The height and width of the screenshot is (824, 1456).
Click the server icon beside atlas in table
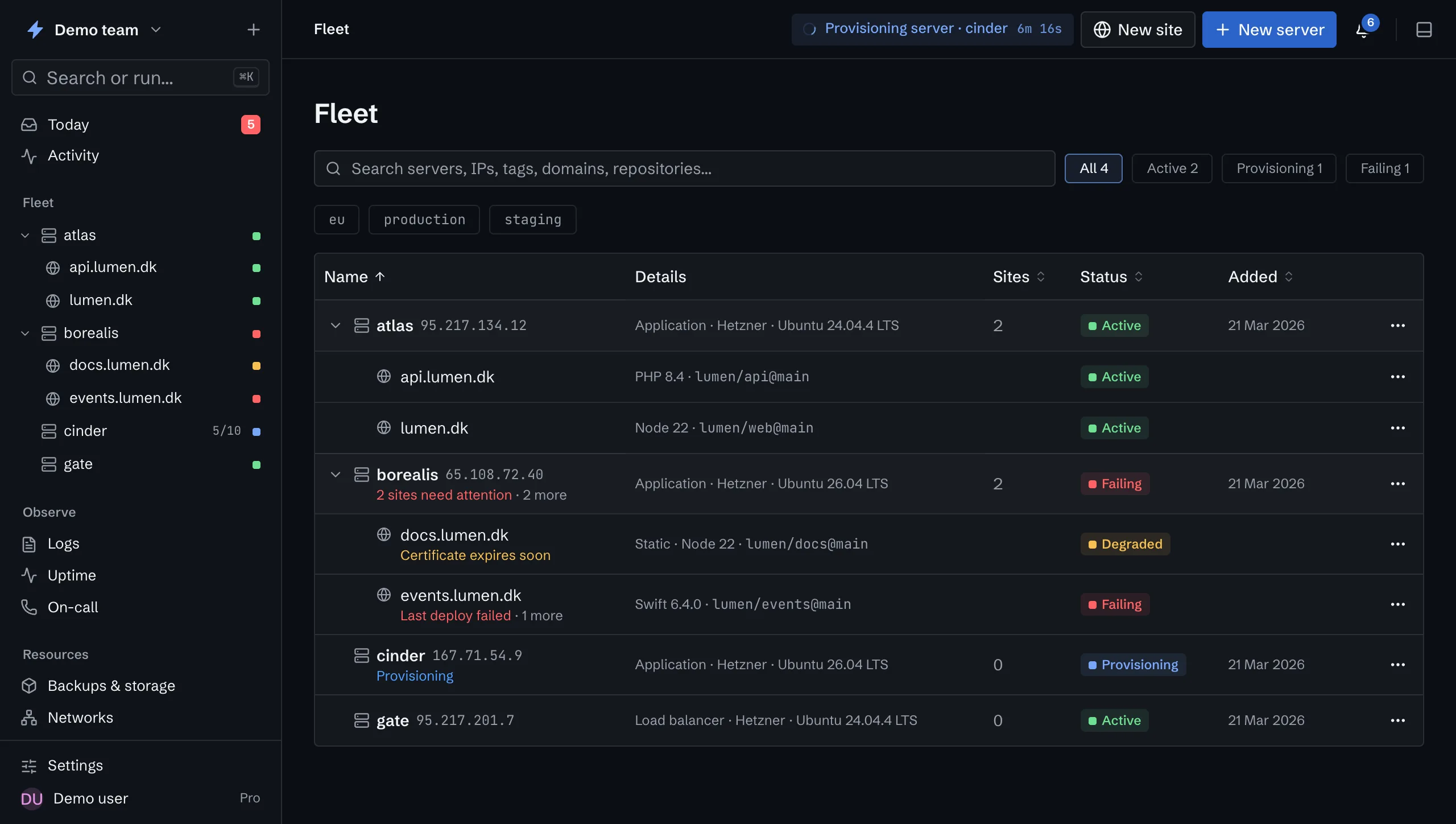point(362,326)
